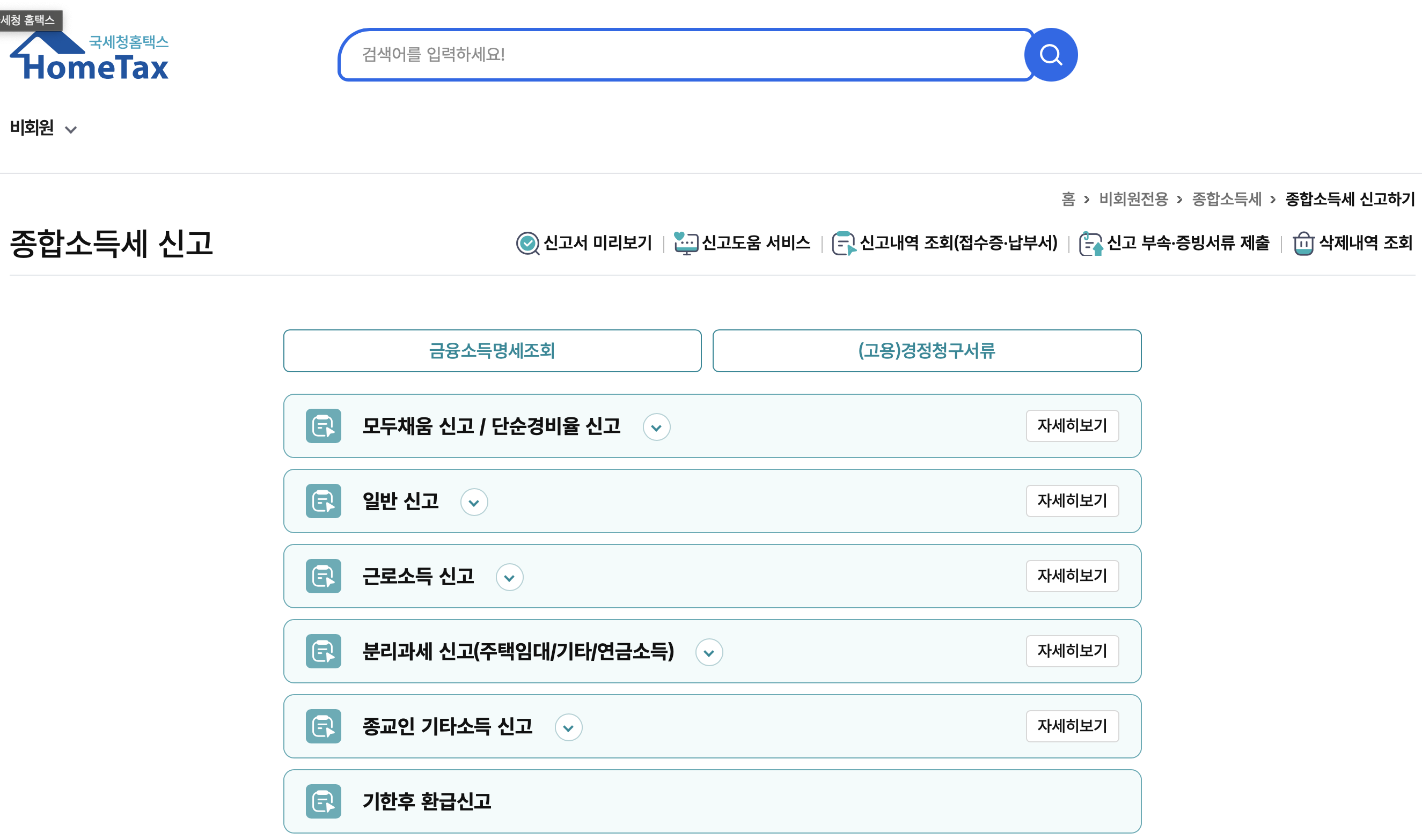Go to 홈 in breadcrumb
Image resolution: width=1422 pixels, height=840 pixels.
1068,199
